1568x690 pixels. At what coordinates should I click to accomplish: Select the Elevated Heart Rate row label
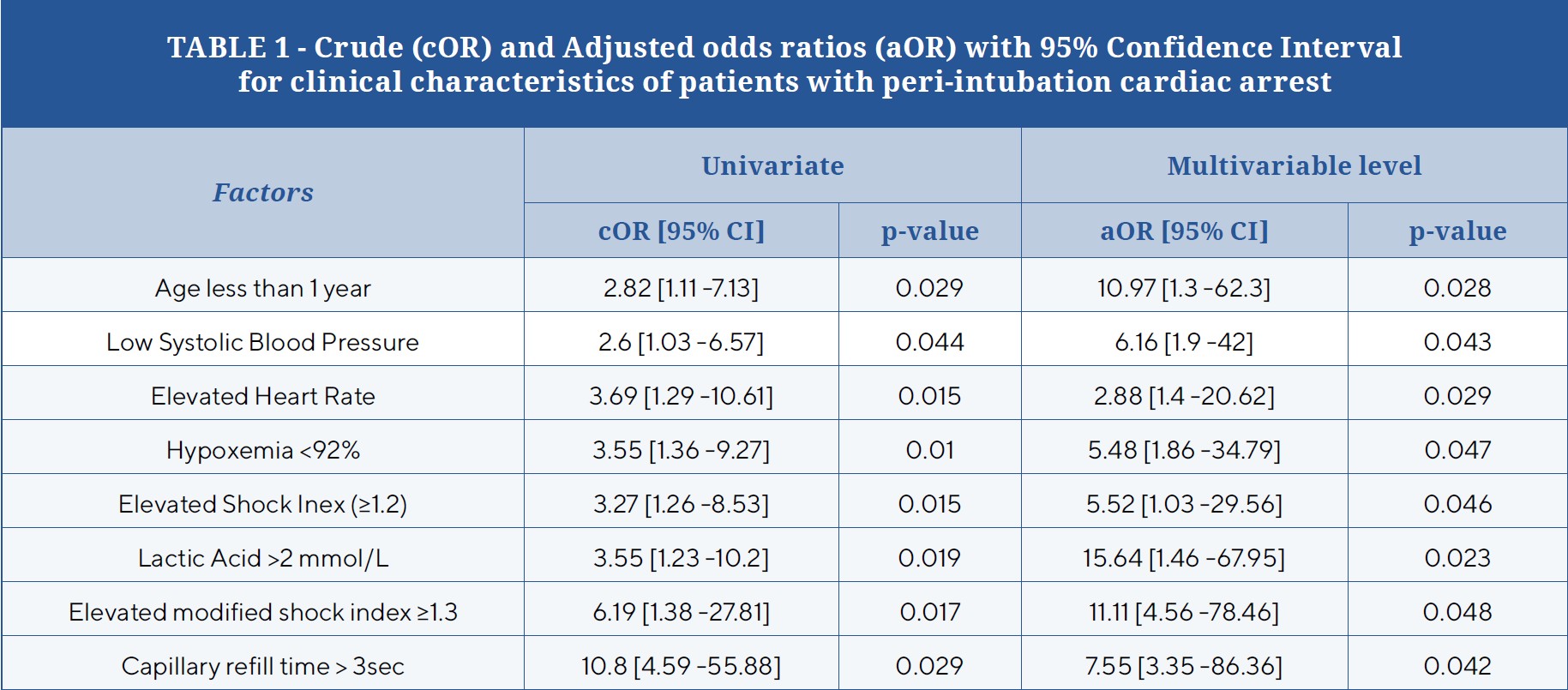tap(263, 396)
